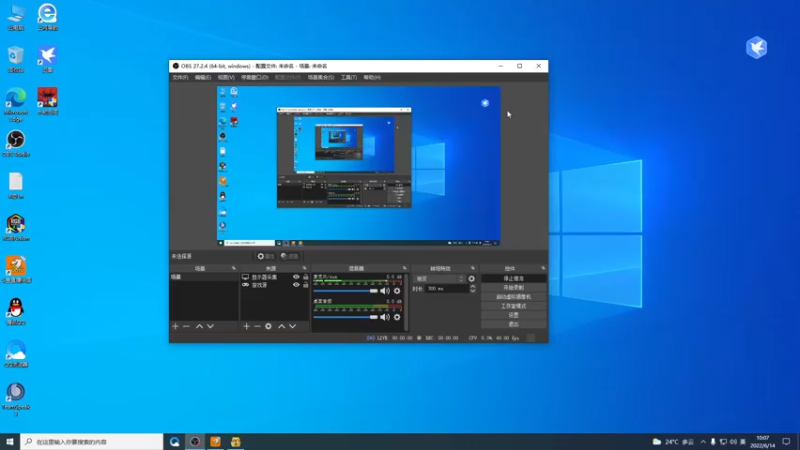Open the scene transition type dropdown

(439, 279)
